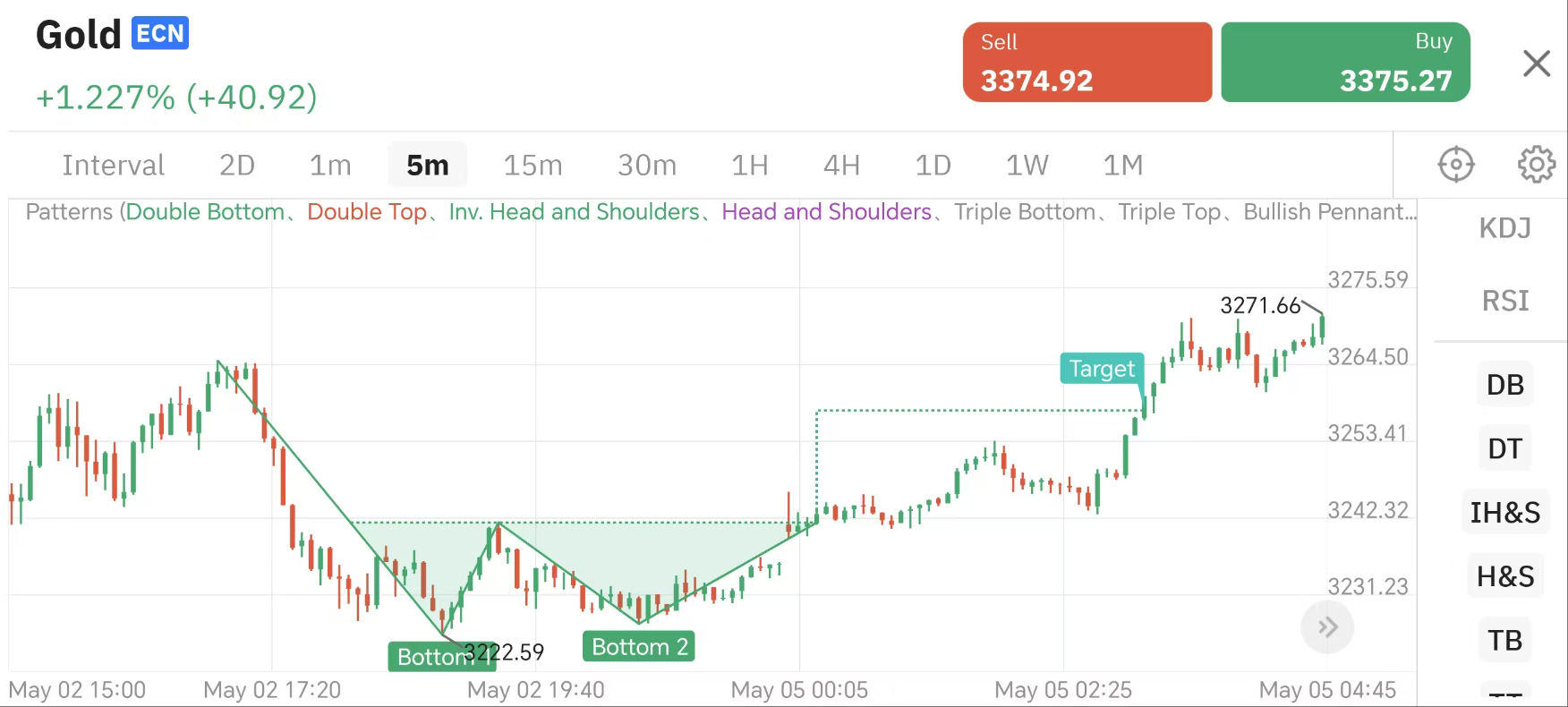Viewport: 1568px width, 707px height.
Task: Tap the crosshair target icon
Action: (1456, 165)
